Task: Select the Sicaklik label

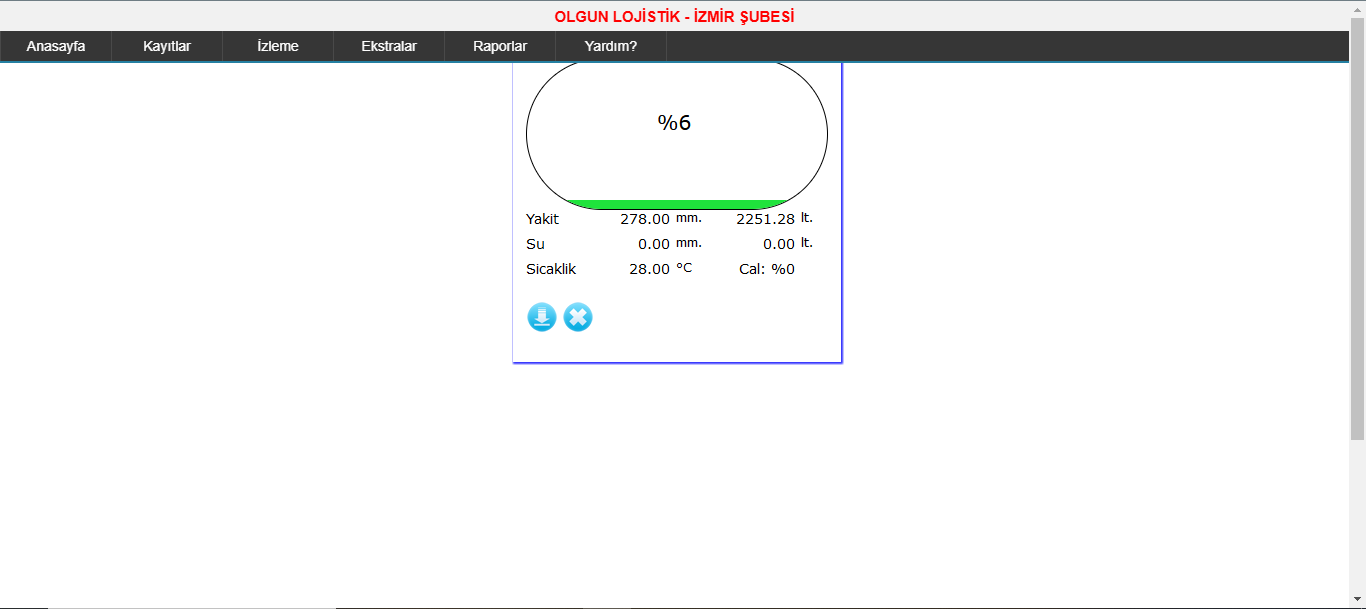Action: pos(551,269)
